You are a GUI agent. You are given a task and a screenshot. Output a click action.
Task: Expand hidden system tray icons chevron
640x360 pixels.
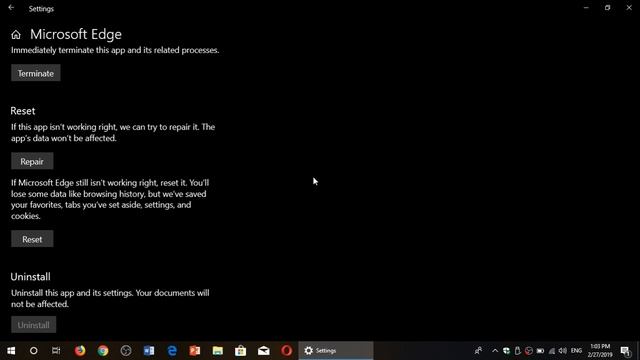click(495, 351)
